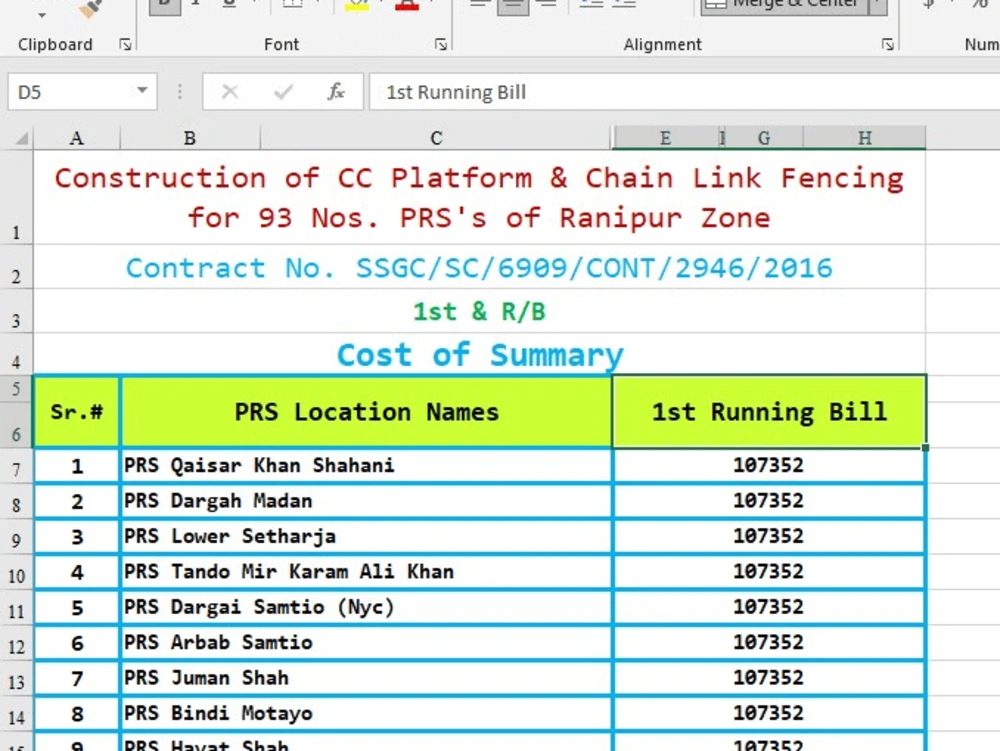
Task: Click the Name Box showing D5
Action: (74, 92)
